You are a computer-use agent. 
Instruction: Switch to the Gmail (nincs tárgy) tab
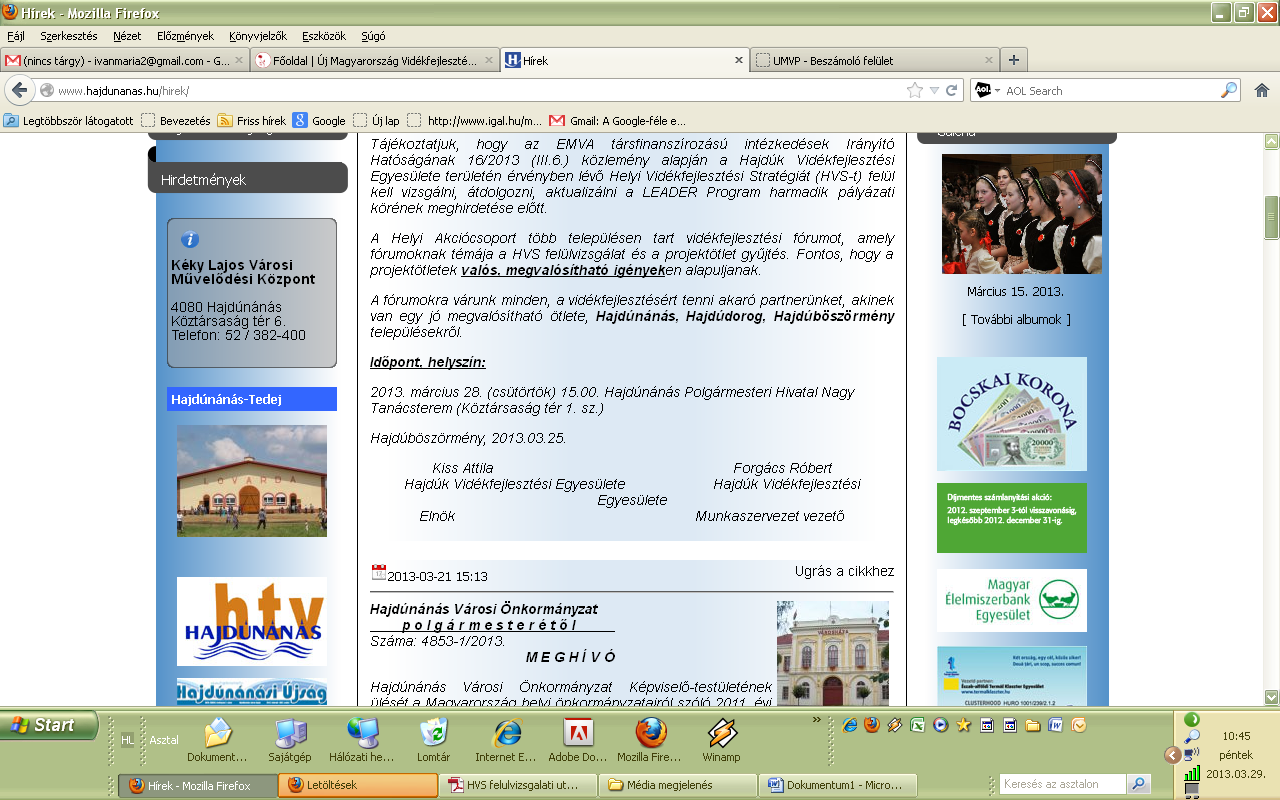(x=125, y=60)
